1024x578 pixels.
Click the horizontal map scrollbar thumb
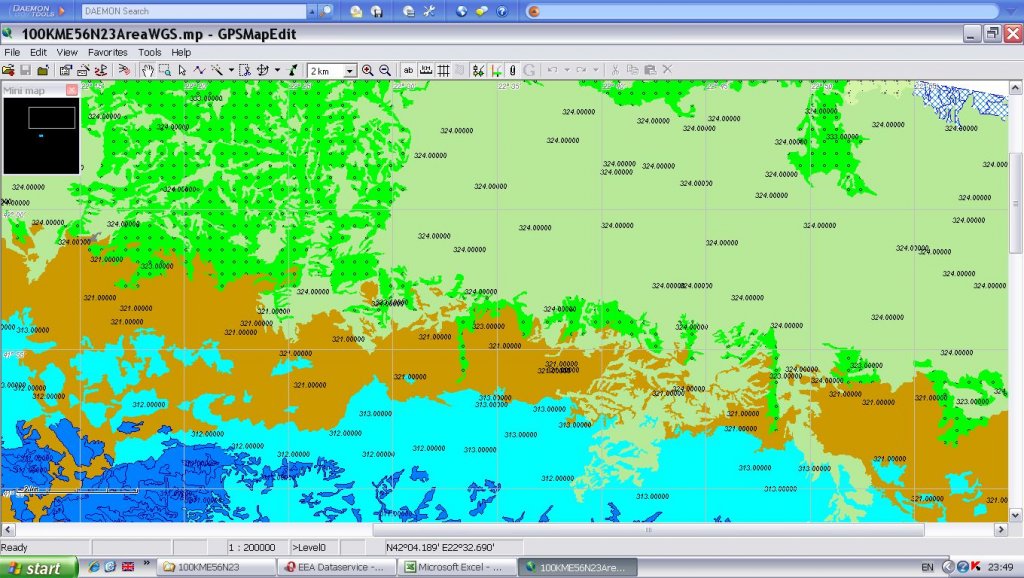(x=648, y=529)
